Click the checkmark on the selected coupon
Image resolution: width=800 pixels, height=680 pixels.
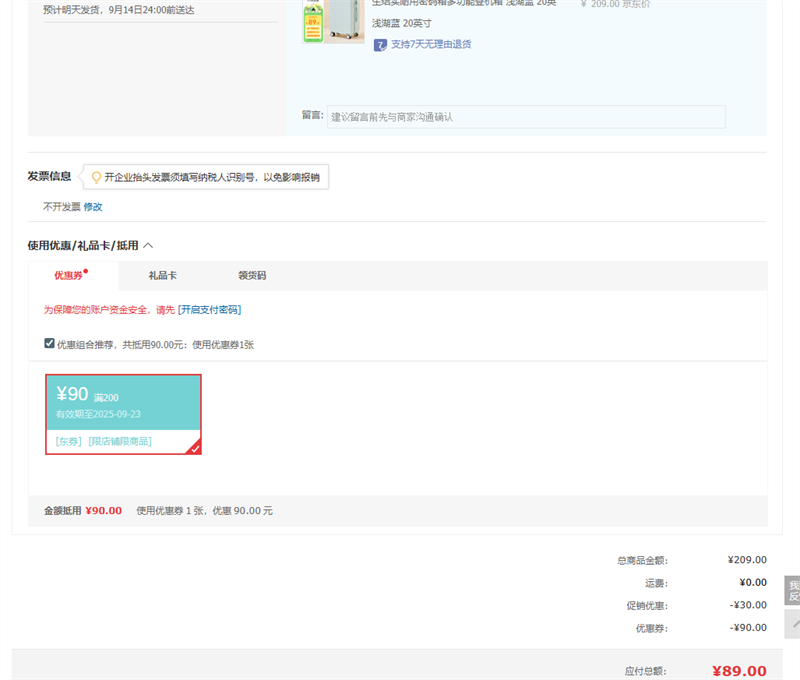click(x=194, y=446)
